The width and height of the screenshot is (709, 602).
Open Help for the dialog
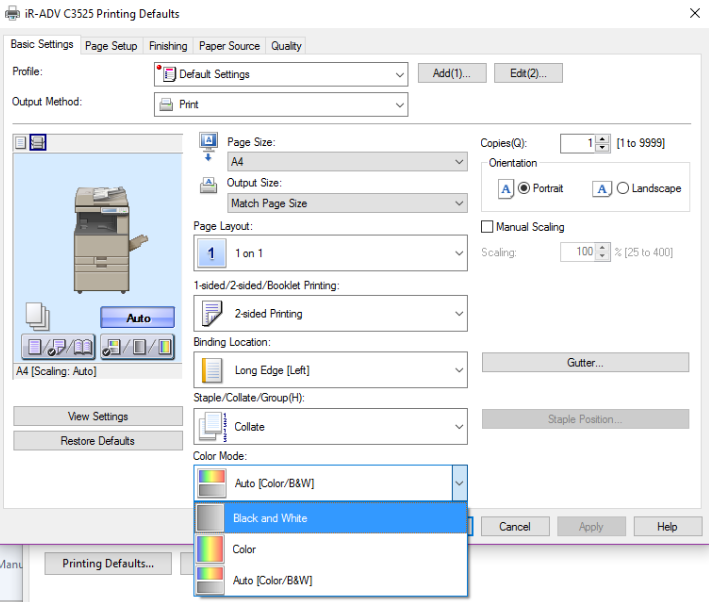667,526
